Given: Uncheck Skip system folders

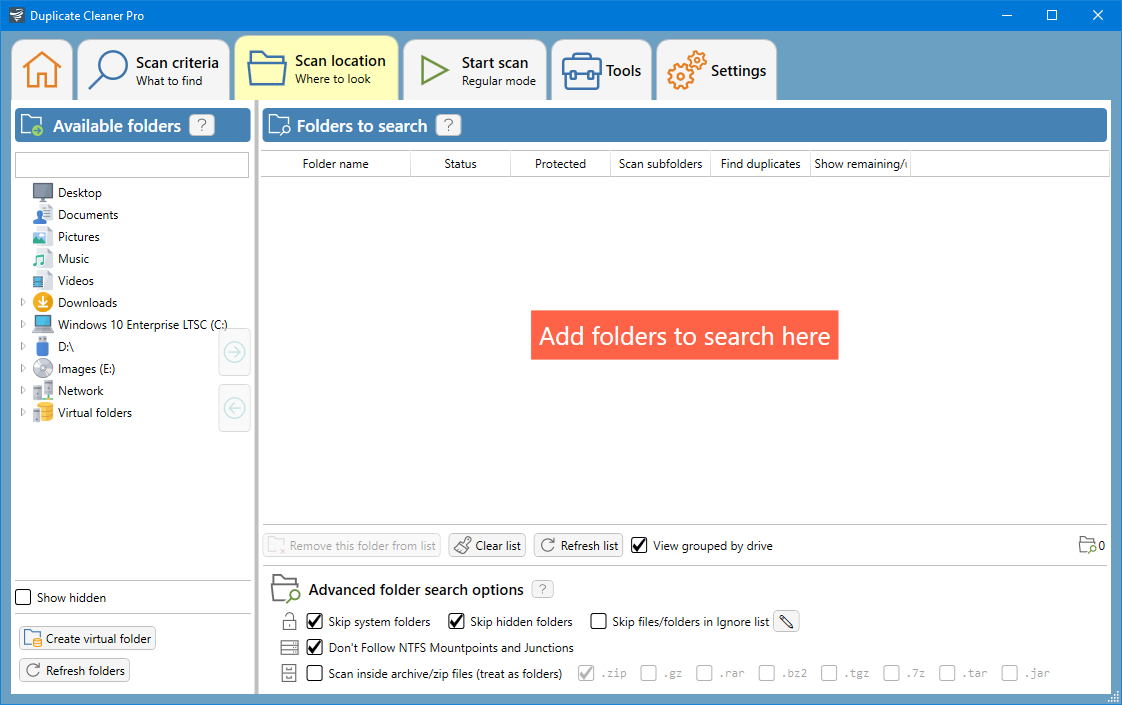Looking at the screenshot, I should pyautogui.click(x=314, y=621).
